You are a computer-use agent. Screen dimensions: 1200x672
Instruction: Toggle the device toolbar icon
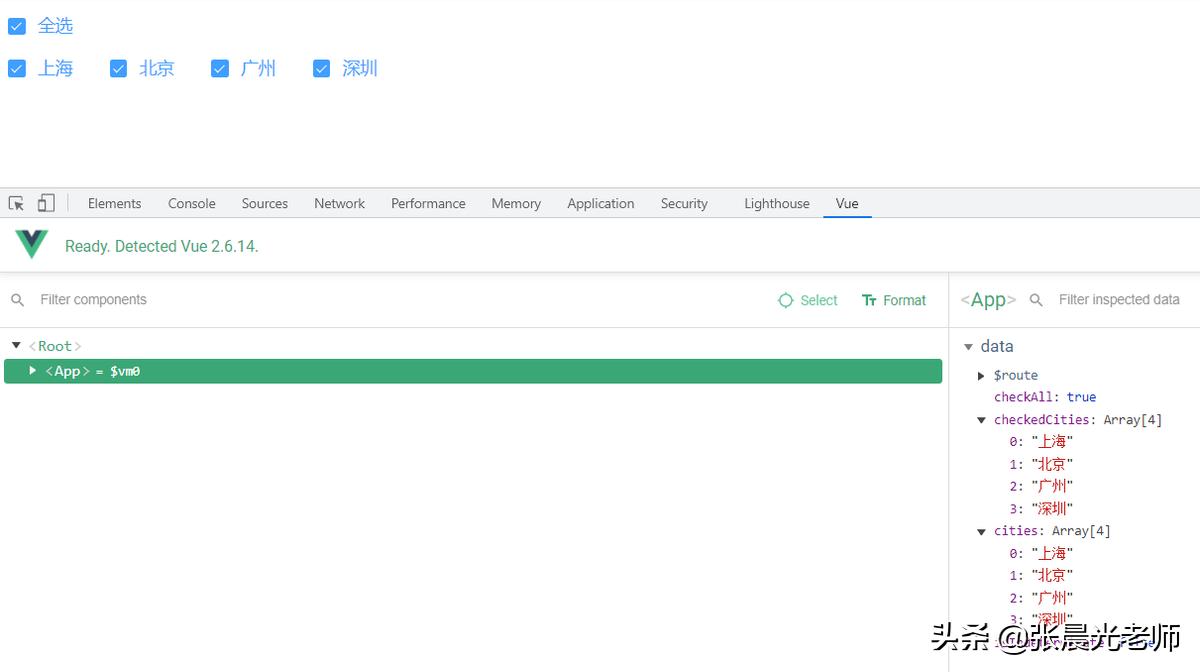46,203
